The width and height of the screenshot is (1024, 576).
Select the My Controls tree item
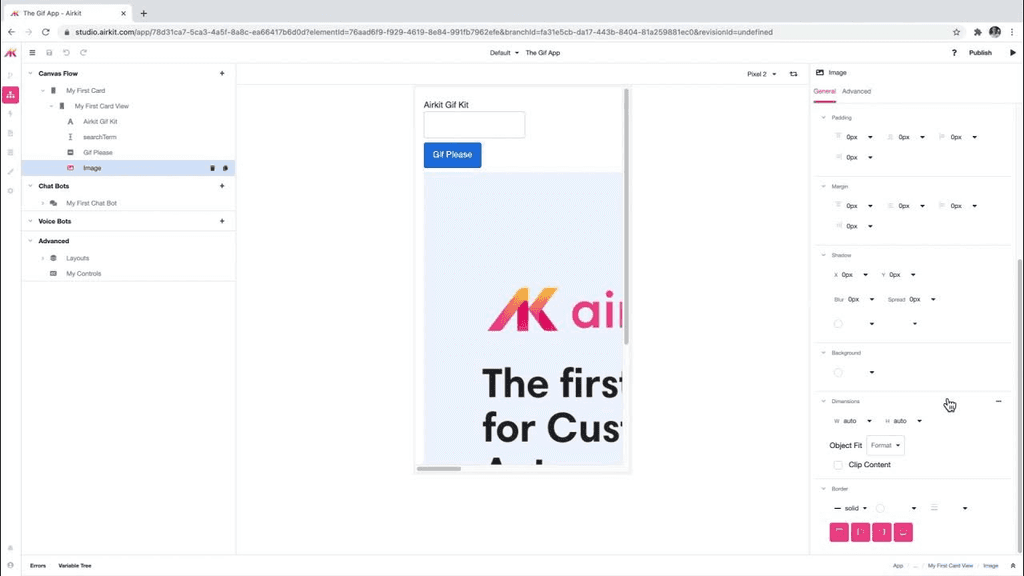[84, 274]
